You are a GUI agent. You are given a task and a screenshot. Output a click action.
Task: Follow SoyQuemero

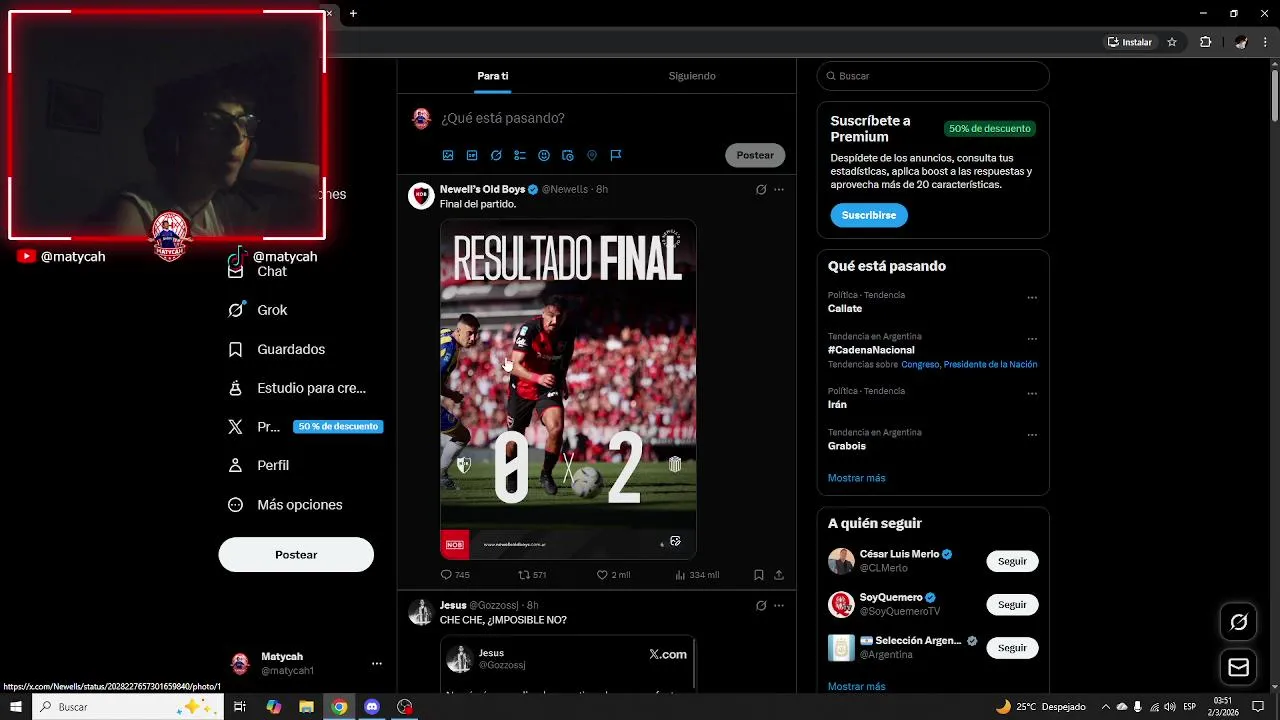point(1012,604)
